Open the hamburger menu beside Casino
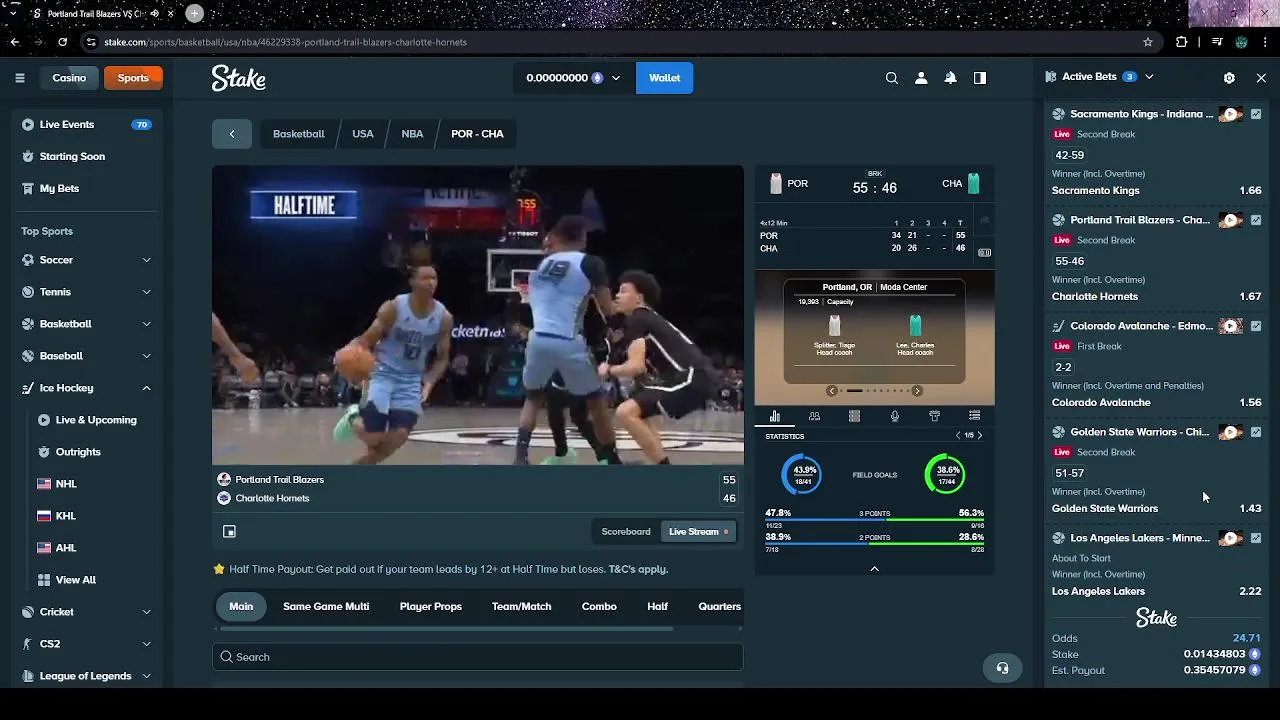 (x=19, y=78)
